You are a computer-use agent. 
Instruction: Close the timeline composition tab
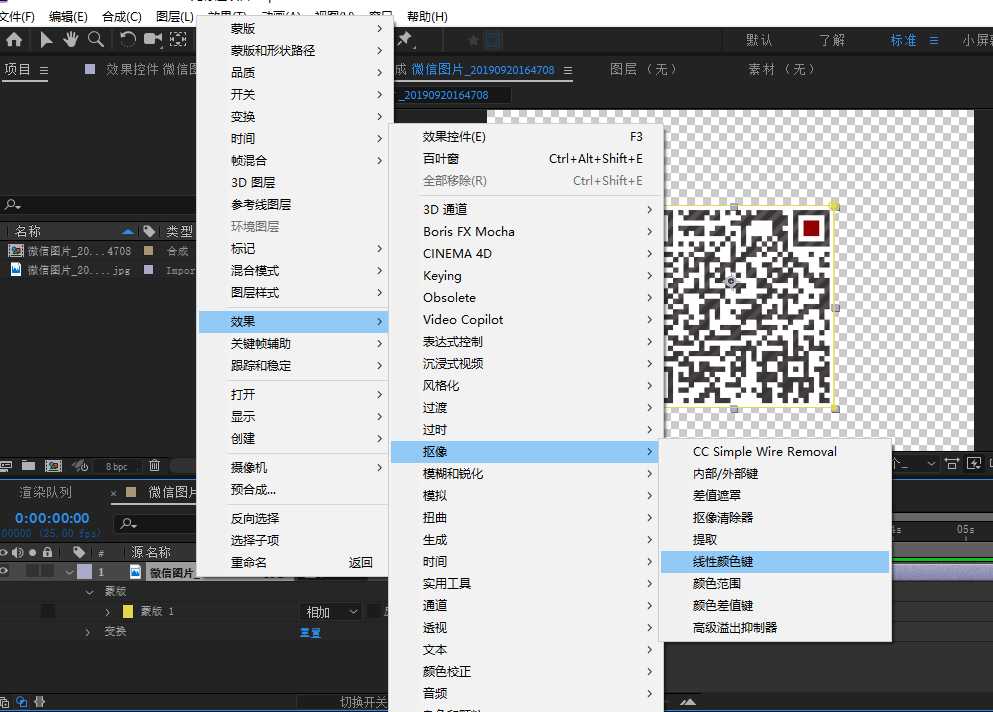(x=113, y=493)
